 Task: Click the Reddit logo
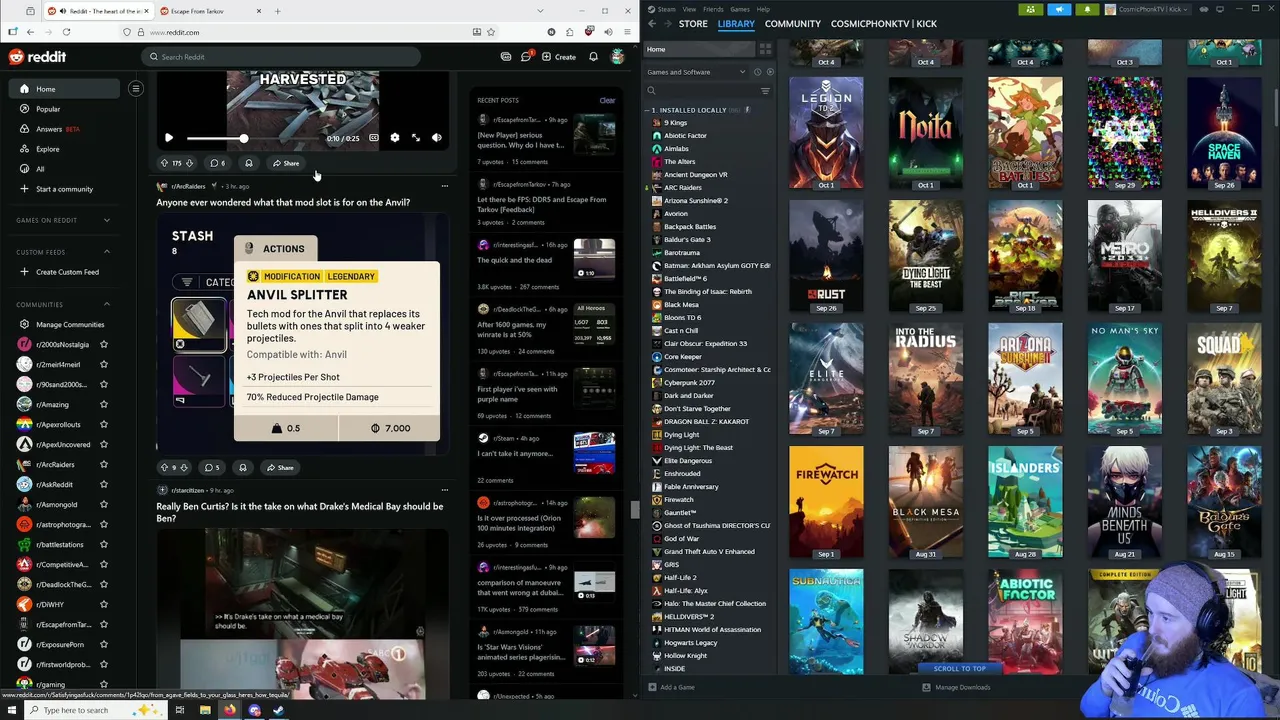coord(37,57)
